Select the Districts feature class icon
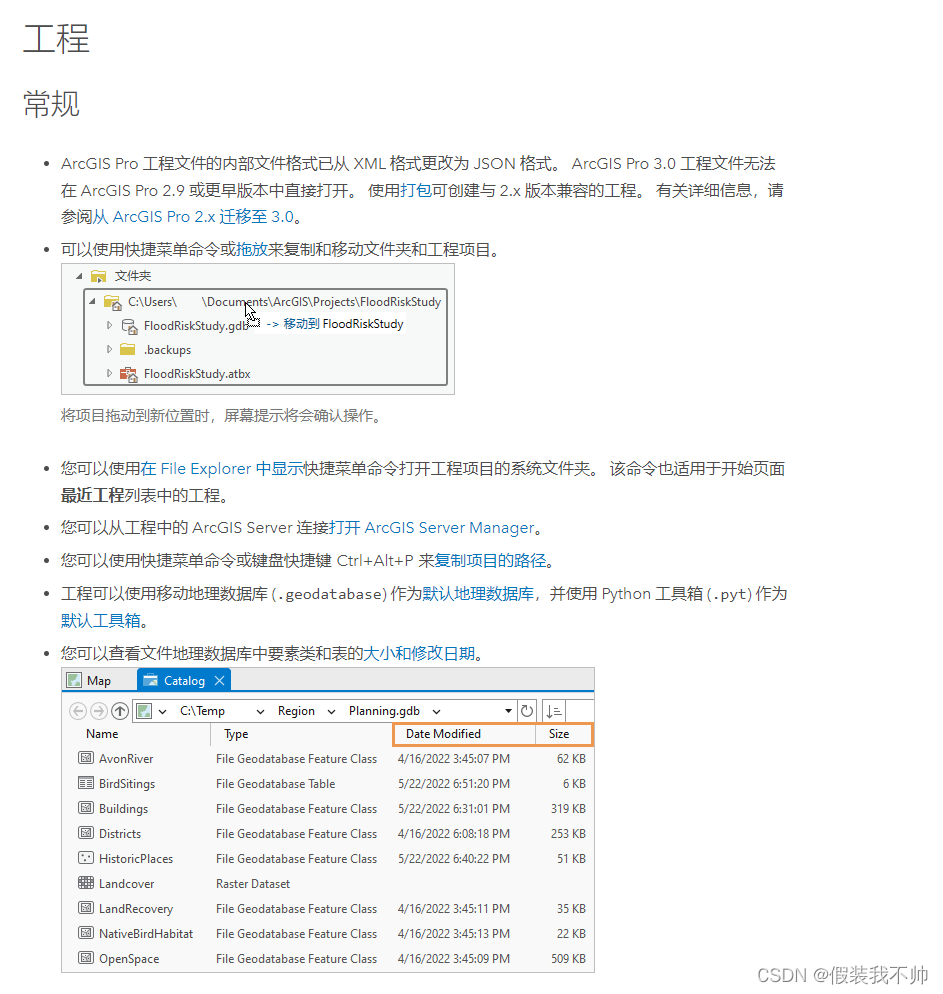 [x=86, y=833]
